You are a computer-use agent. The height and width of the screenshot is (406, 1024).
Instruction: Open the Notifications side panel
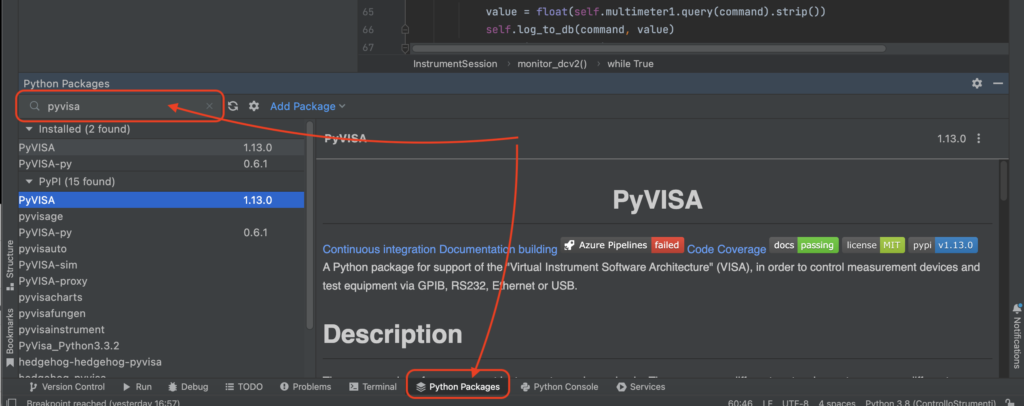pyautogui.click(x=1016, y=336)
